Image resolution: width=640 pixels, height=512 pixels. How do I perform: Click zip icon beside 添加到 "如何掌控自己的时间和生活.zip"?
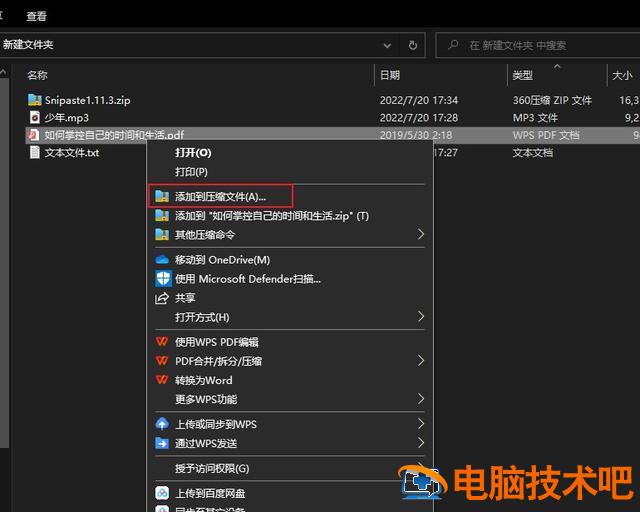point(162,216)
